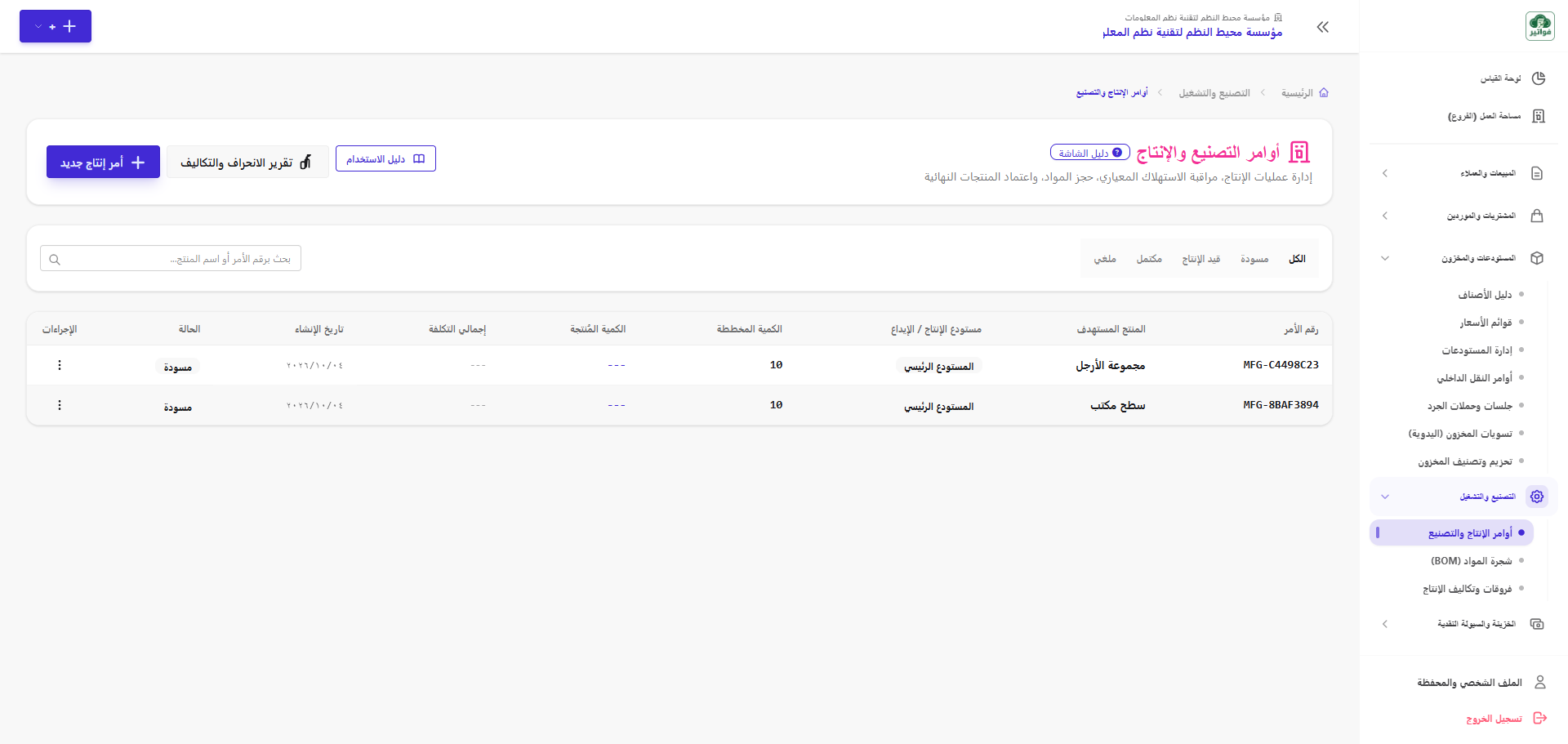Viewport: 1568px width, 744px height.
Task: Click التصنيع والتشغيل breadcrumb link
Action: 1214,93
